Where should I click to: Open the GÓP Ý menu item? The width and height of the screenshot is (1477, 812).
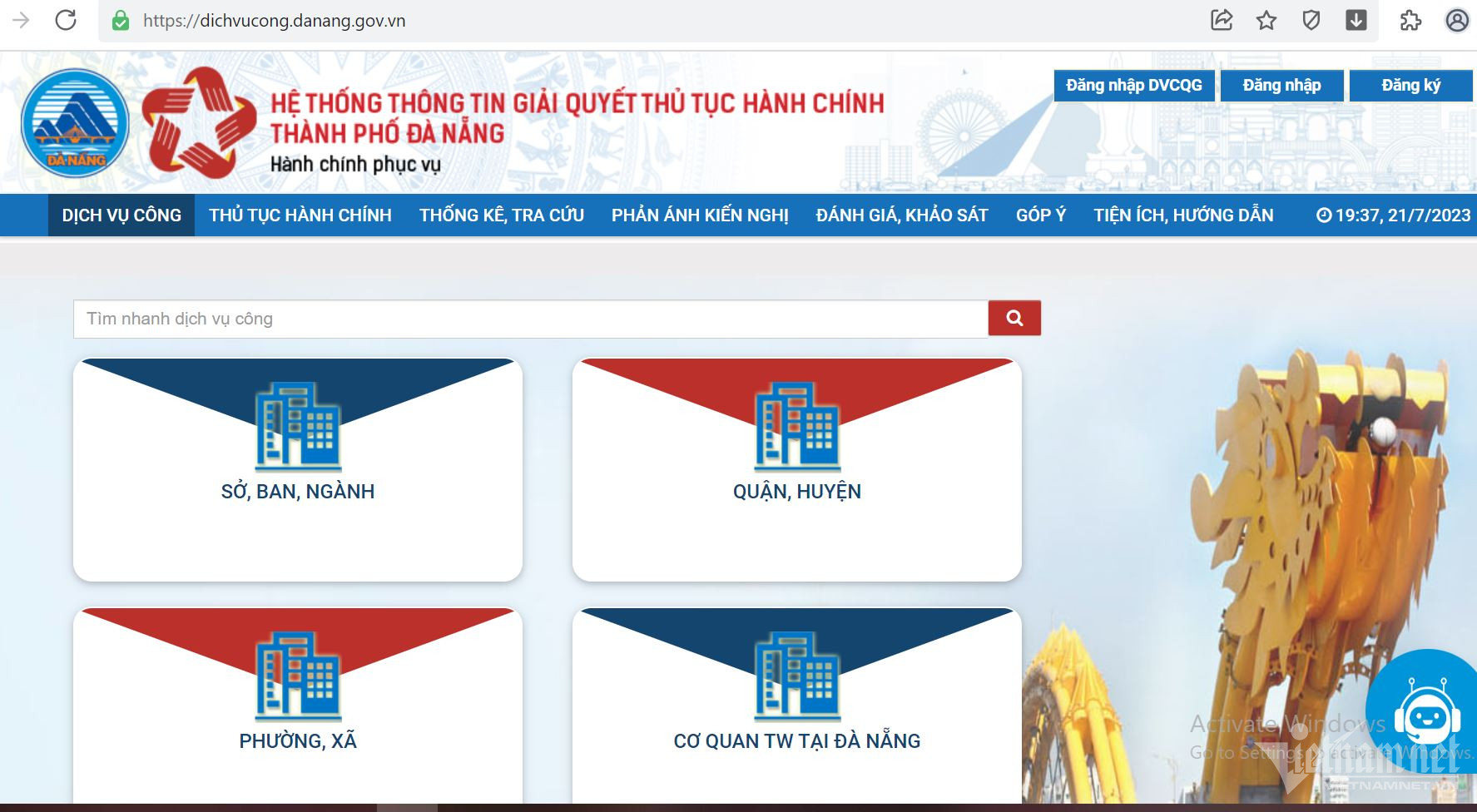(1041, 215)
